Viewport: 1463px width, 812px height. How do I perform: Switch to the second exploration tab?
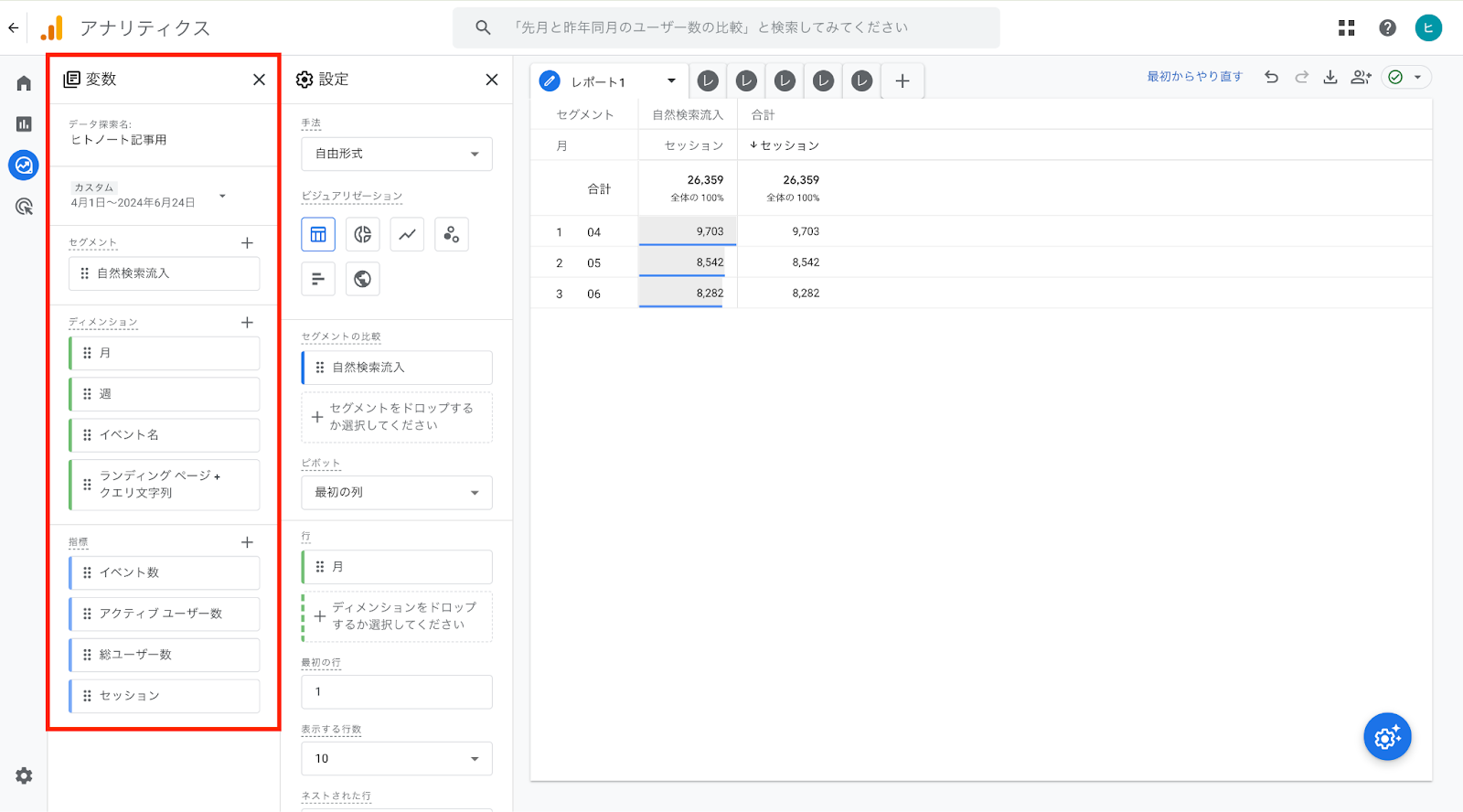708,80
